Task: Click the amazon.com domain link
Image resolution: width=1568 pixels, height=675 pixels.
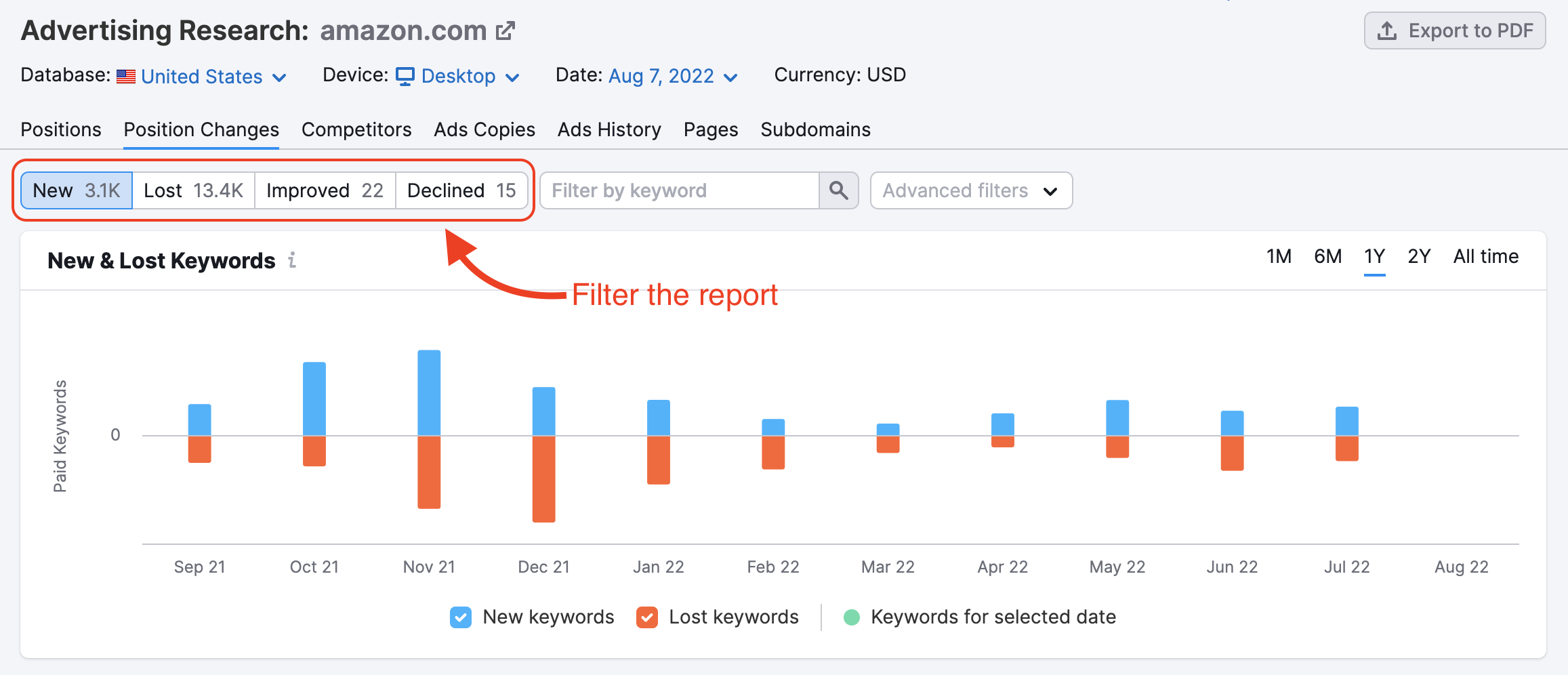Action: (x=403, y=30)
